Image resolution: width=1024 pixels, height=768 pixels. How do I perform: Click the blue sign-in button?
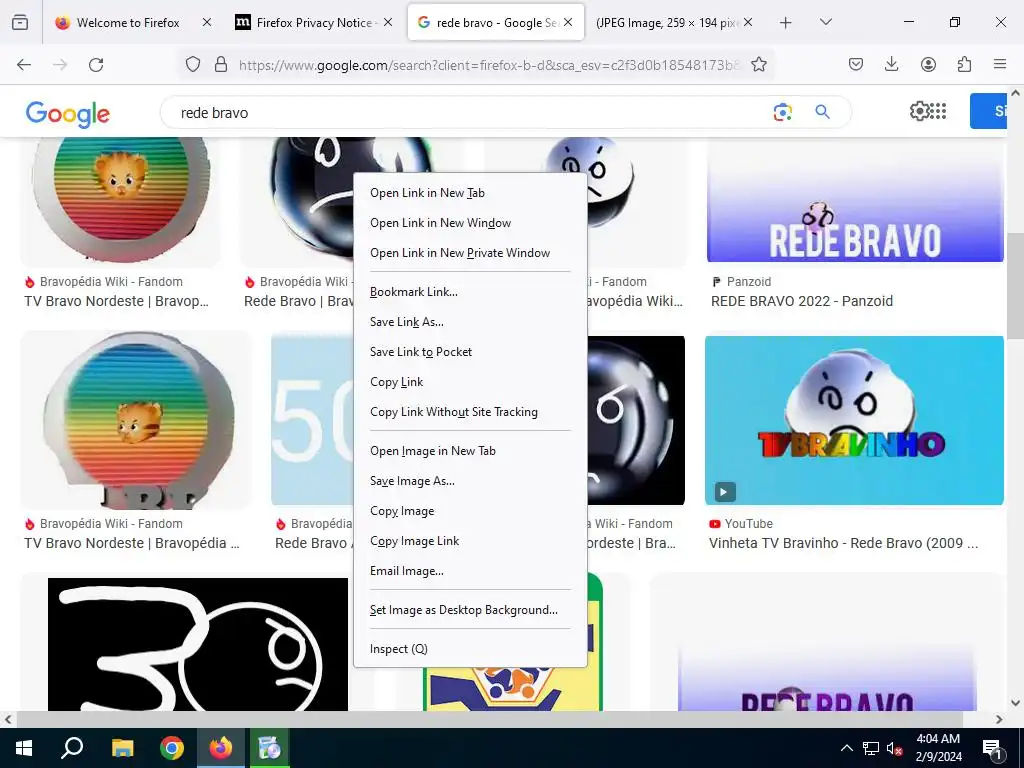tap(988, 111)
